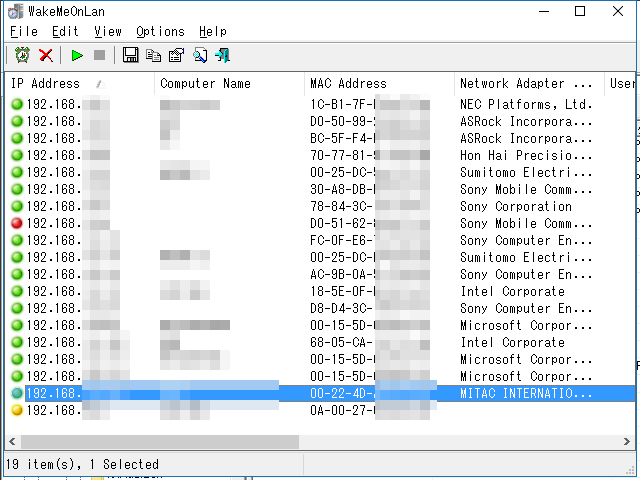Click the partially visible User column header
Screen dimensions: 640x480
620,84
